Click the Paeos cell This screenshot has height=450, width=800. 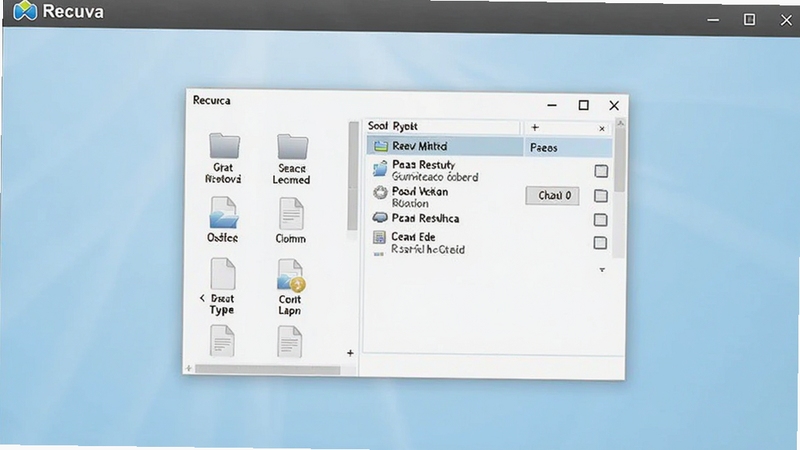pos(568,147)
